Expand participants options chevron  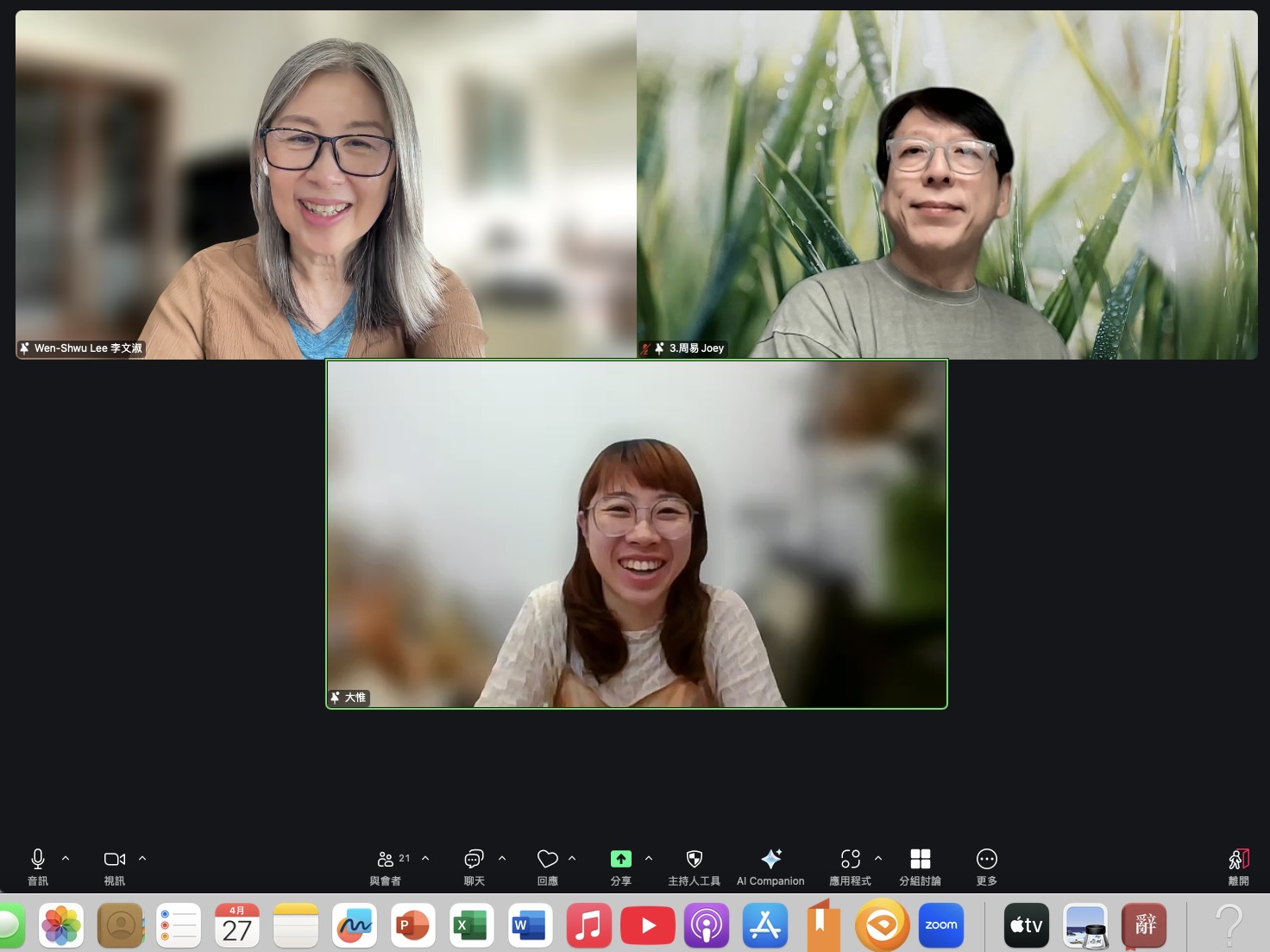425,858
